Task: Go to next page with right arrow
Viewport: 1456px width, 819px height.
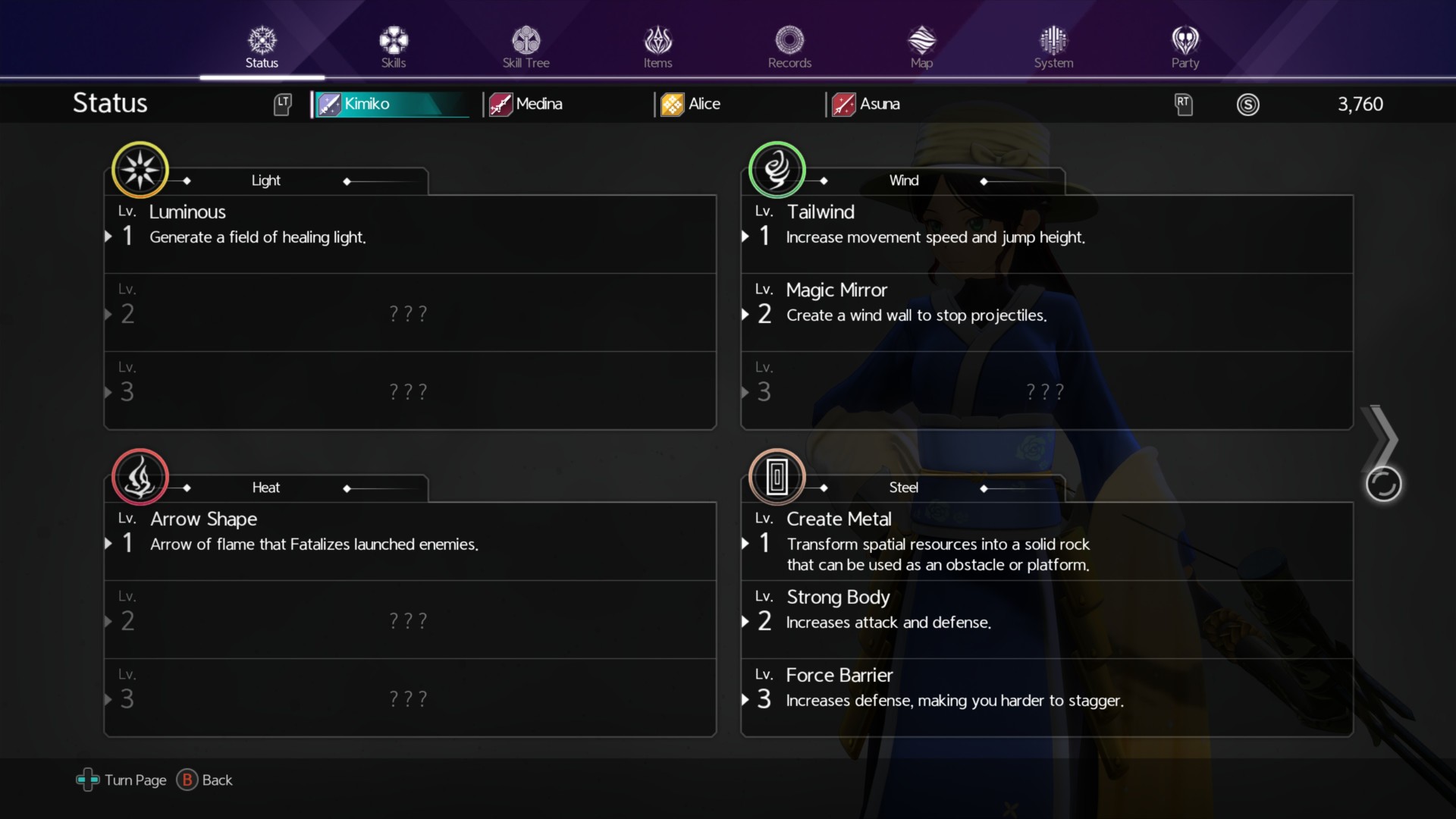Action: coord(1381,440)
